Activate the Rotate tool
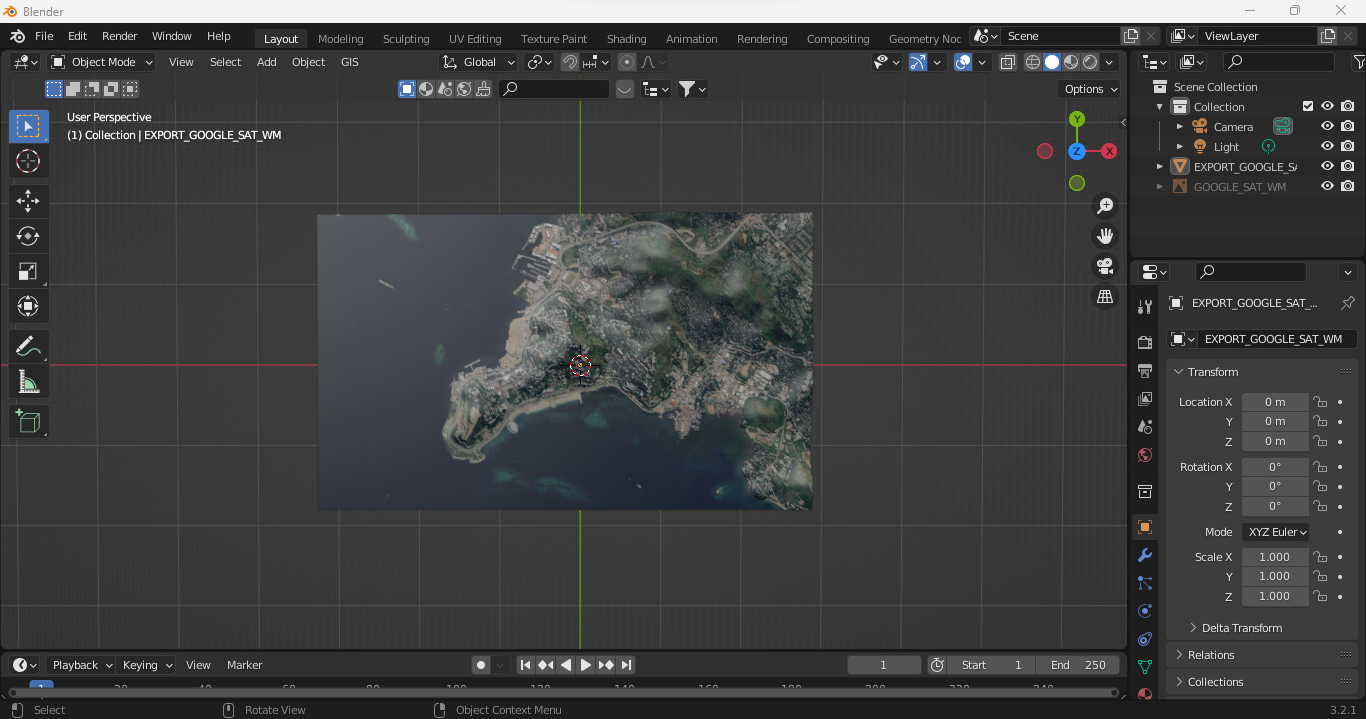This screenshot has width=1366, height=719. pyautogui.click(x=28, y=236)
